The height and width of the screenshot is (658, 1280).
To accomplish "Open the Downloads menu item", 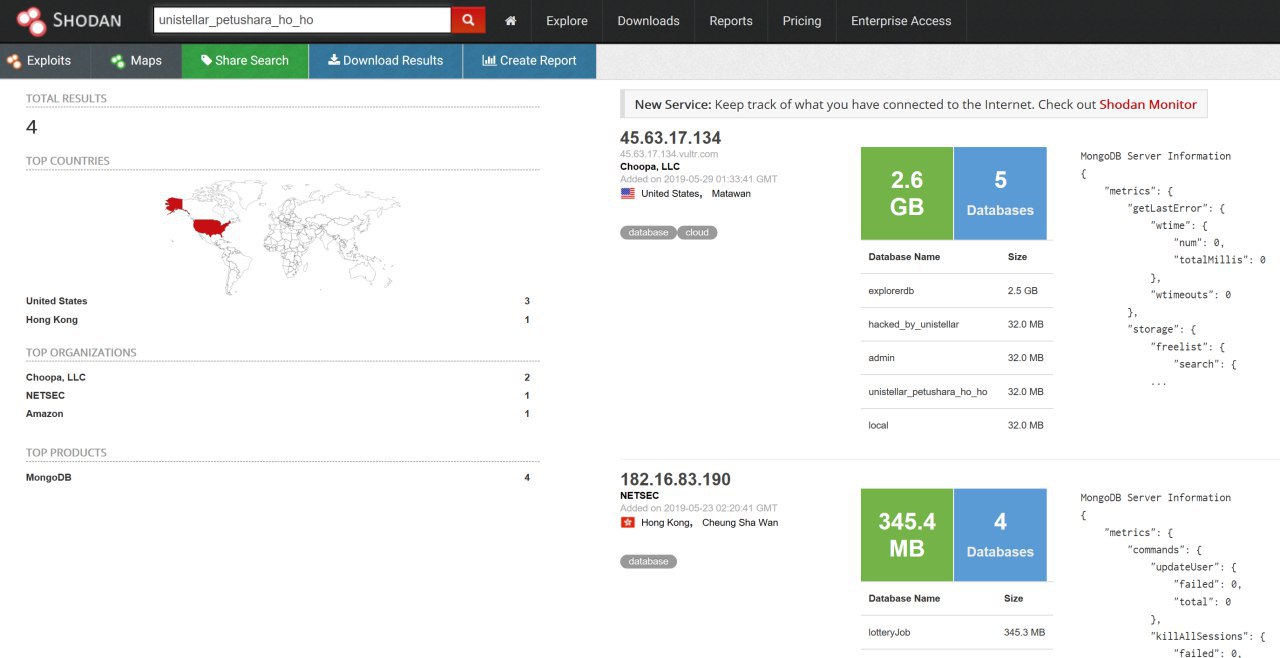I will 648,21.
